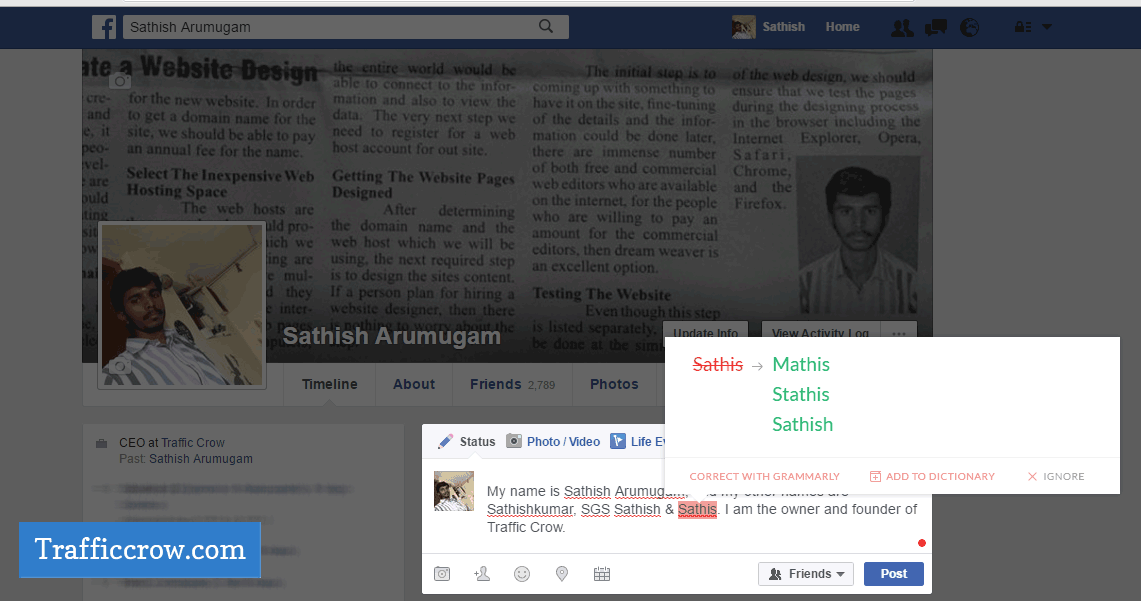The image size is (1141, 601).
Task: Go to Home in the top bar
Action: [843, 27]
